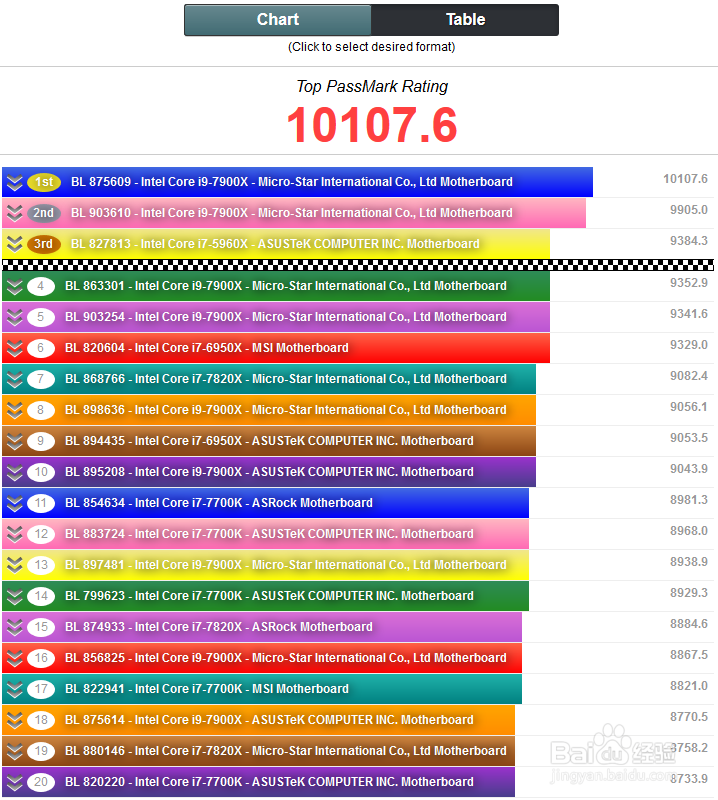
Task: Click the rank 17 badge
Action: click(41, 689)
